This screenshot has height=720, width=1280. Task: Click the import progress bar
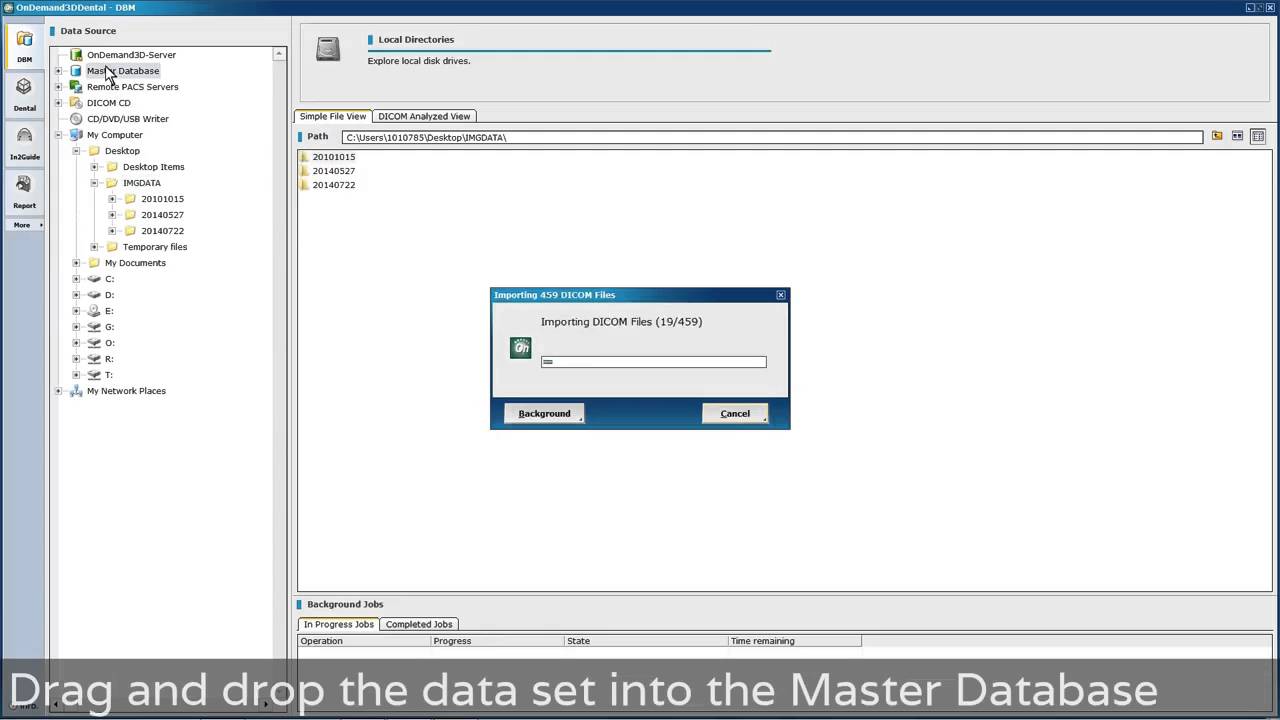tap(654, 362)
